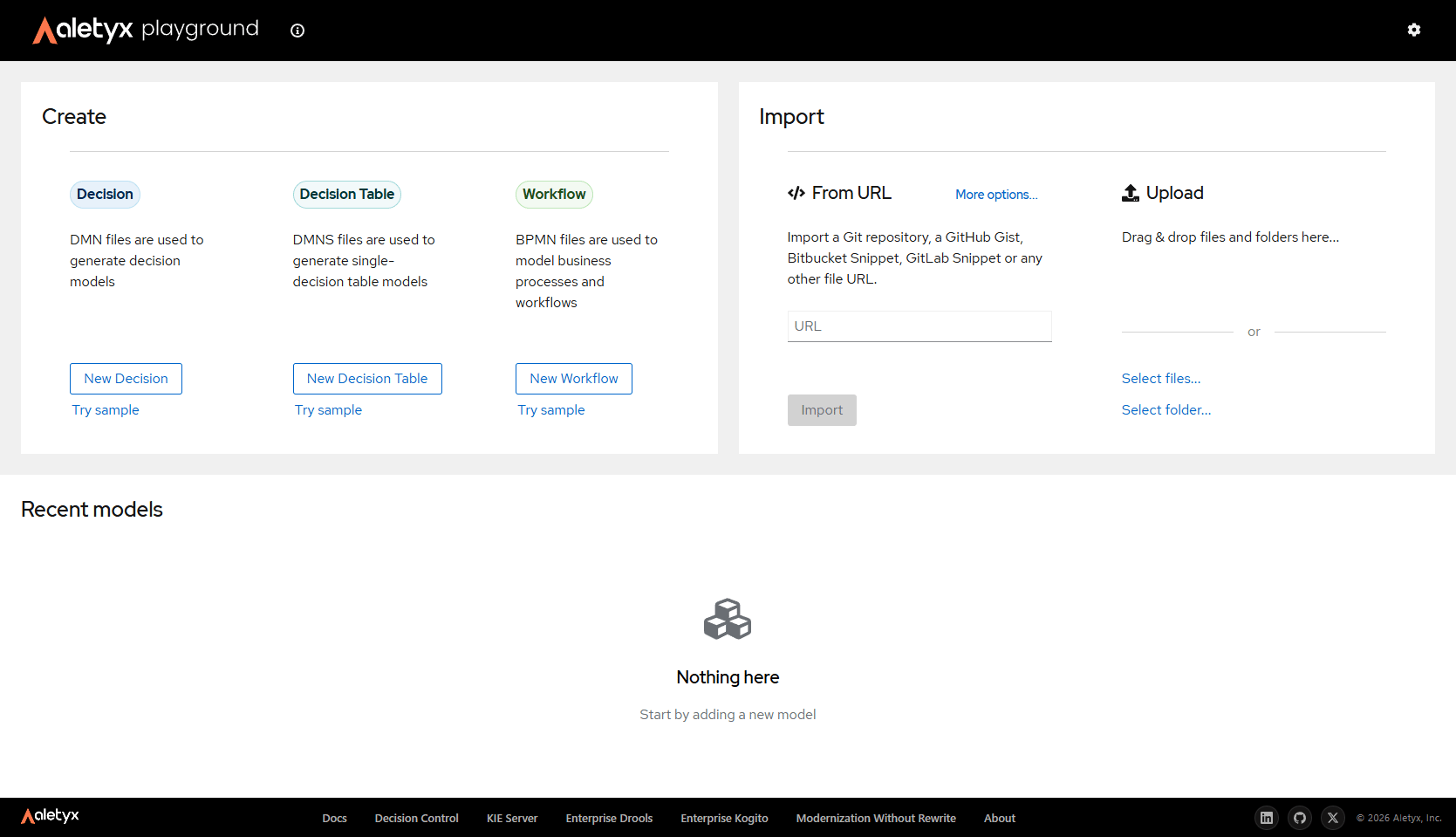Open the GitHub icon in footer
The image size is (1456, 837).
(x=1300, y=818)
